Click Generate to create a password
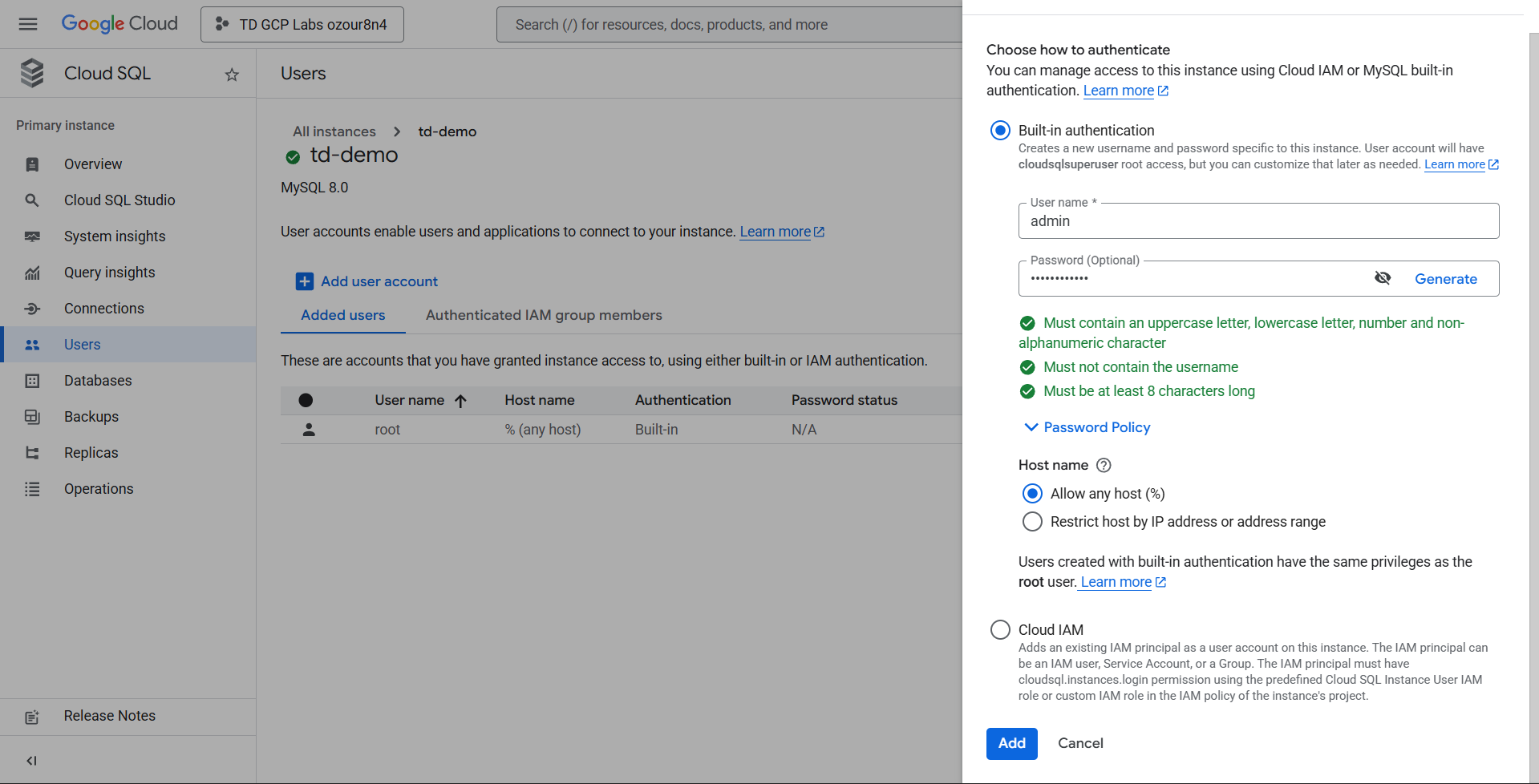The height and width of the screenshot is (784, 1539). 1445,279
